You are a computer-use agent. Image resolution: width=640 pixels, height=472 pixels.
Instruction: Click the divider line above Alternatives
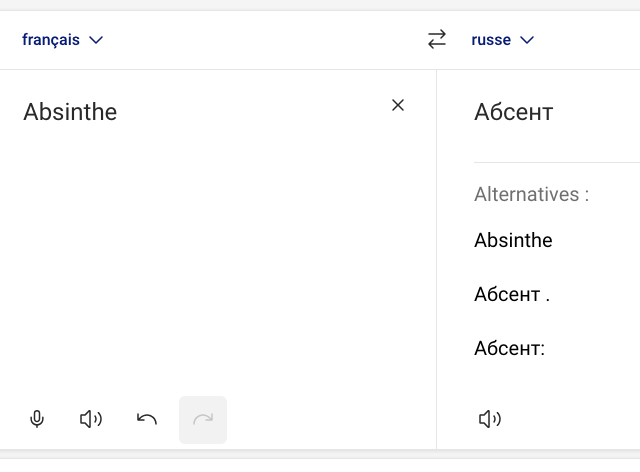pos(557,163)
